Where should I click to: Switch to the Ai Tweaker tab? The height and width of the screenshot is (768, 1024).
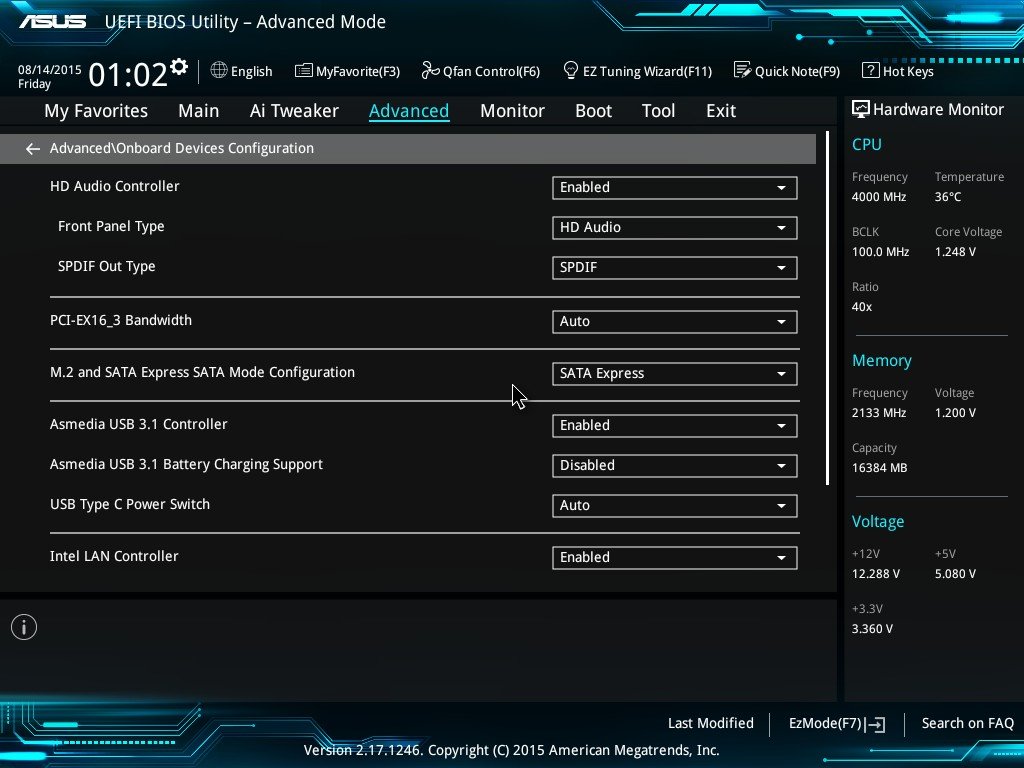(x=294, y=111)
